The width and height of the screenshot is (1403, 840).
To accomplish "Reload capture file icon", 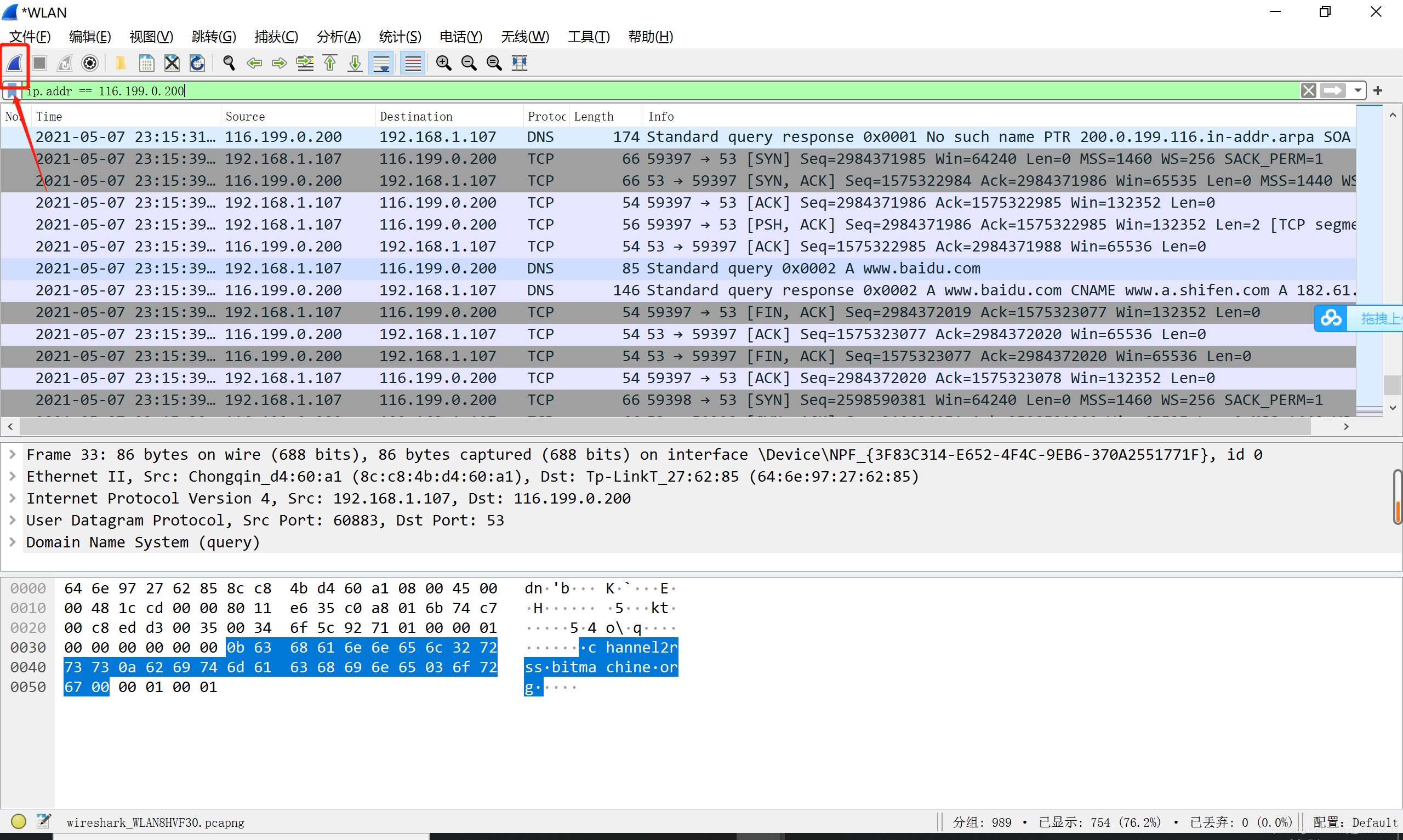I will 197,63.
